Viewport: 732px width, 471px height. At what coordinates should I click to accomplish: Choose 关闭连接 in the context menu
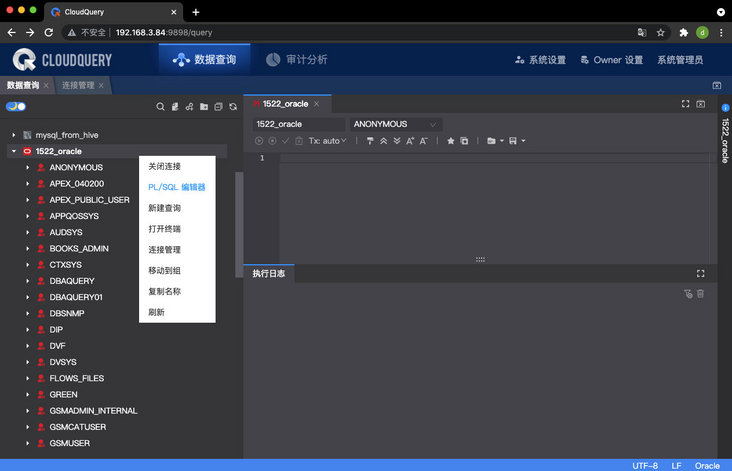(x=164, y=166)
